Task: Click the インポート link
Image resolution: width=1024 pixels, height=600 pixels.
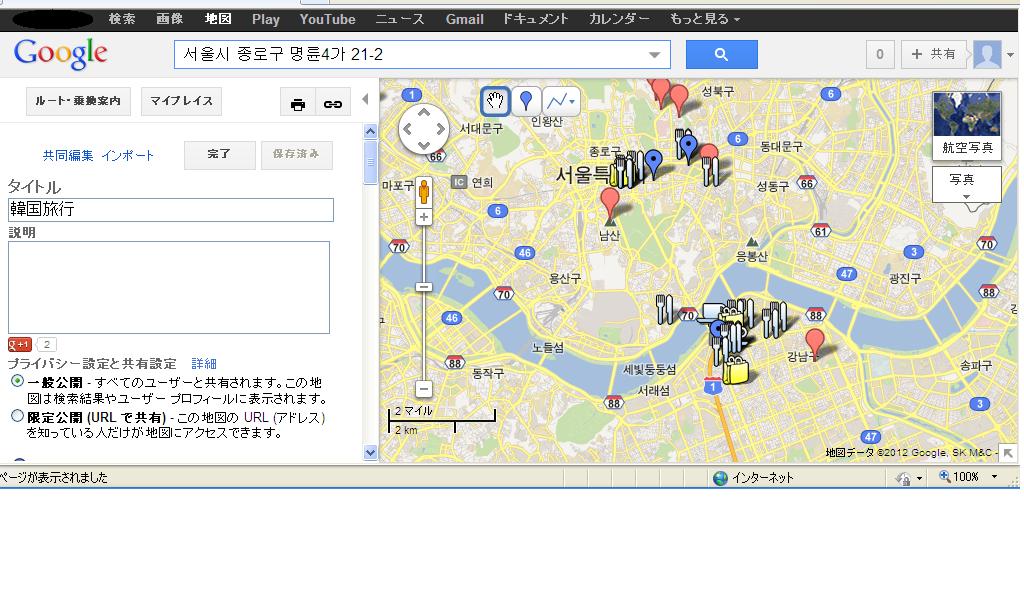Action: 127,156
